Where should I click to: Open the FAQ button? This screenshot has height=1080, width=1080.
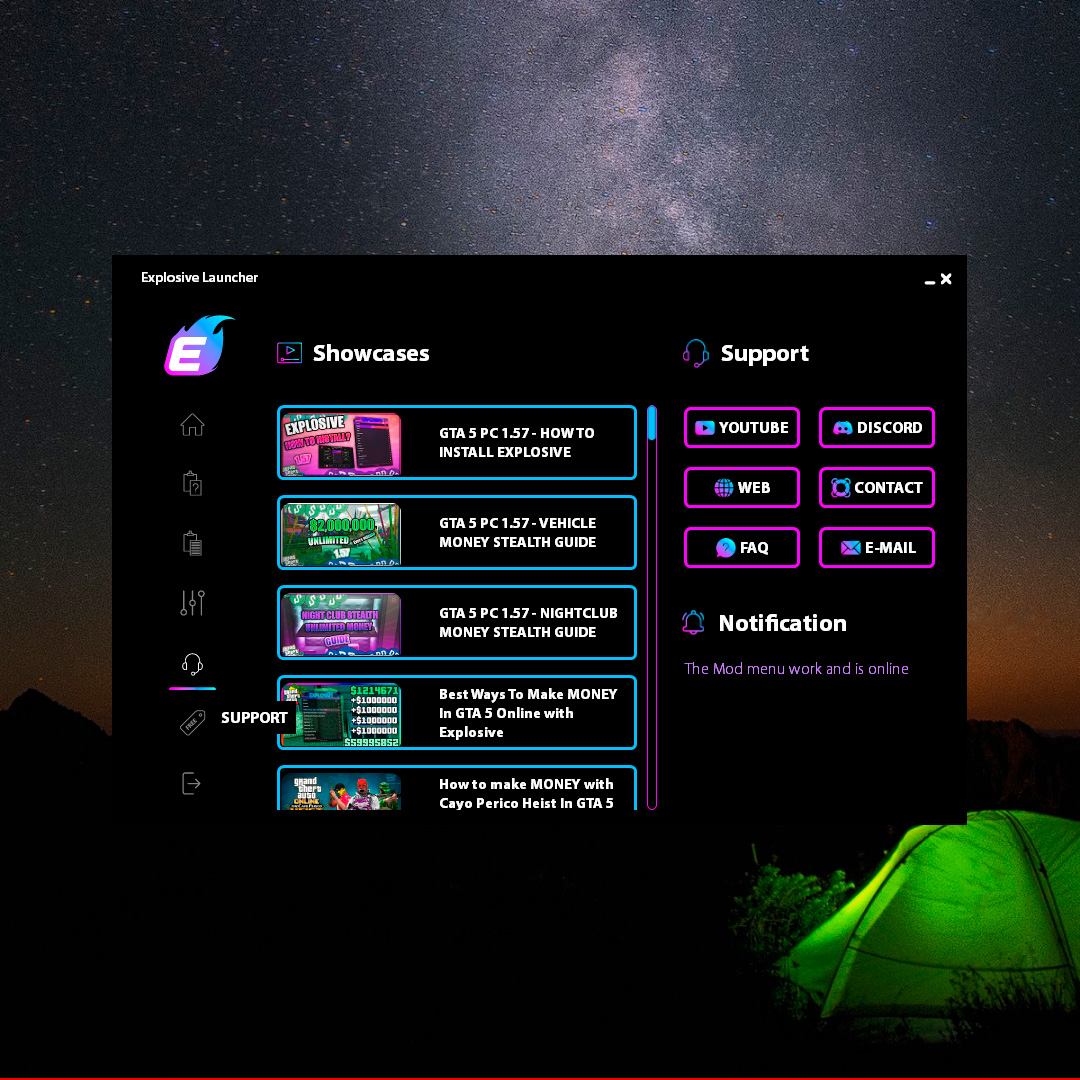(741, 548)
